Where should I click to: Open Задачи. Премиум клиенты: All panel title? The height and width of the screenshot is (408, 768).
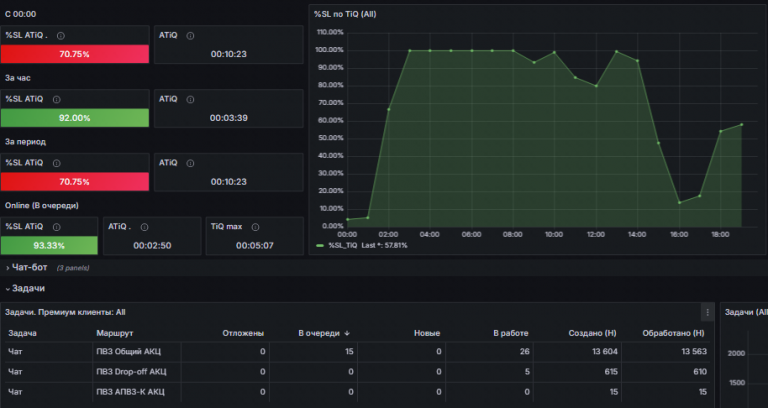point(65,312)
